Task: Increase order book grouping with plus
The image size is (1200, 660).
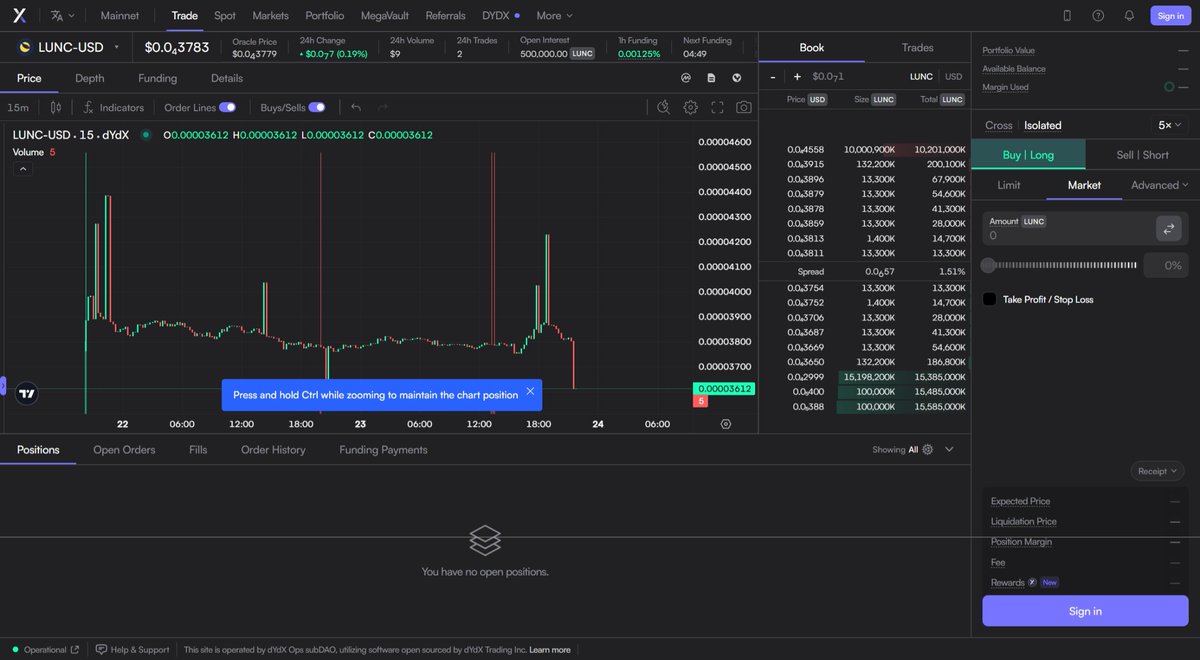Action: [x=797, y=76]
